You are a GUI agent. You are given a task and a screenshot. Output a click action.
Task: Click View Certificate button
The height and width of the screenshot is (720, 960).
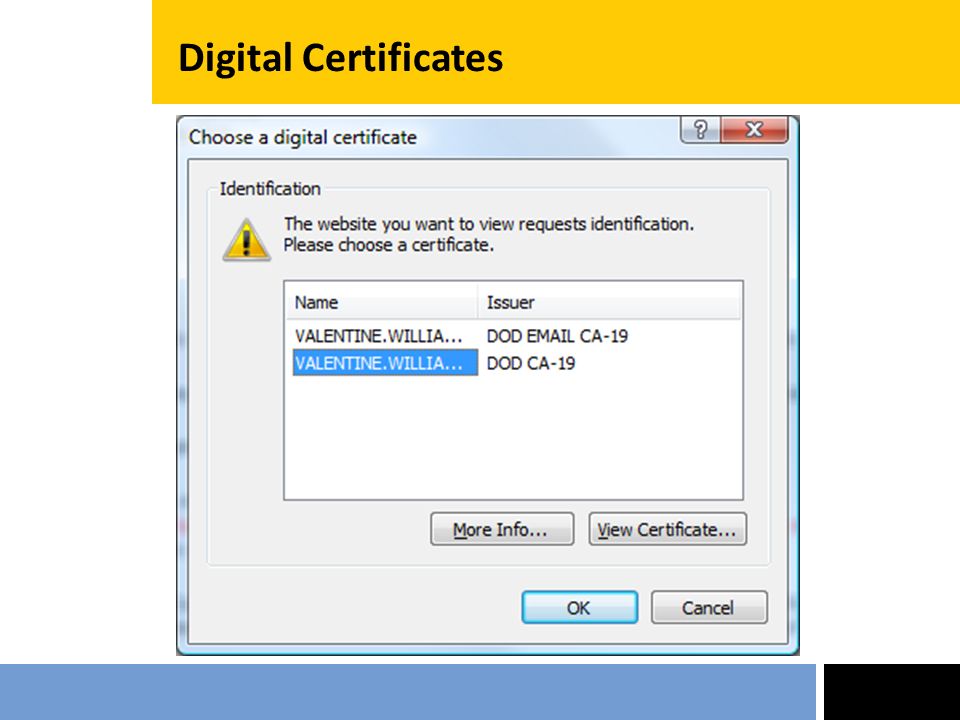point(667,529)
